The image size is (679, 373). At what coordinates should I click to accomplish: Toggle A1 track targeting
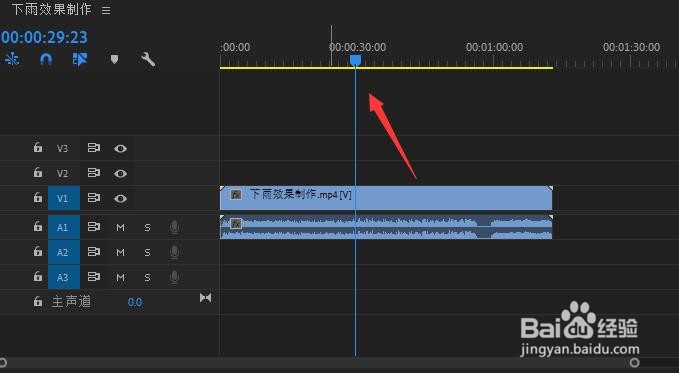pyautogui.click(x=64, y=227)
